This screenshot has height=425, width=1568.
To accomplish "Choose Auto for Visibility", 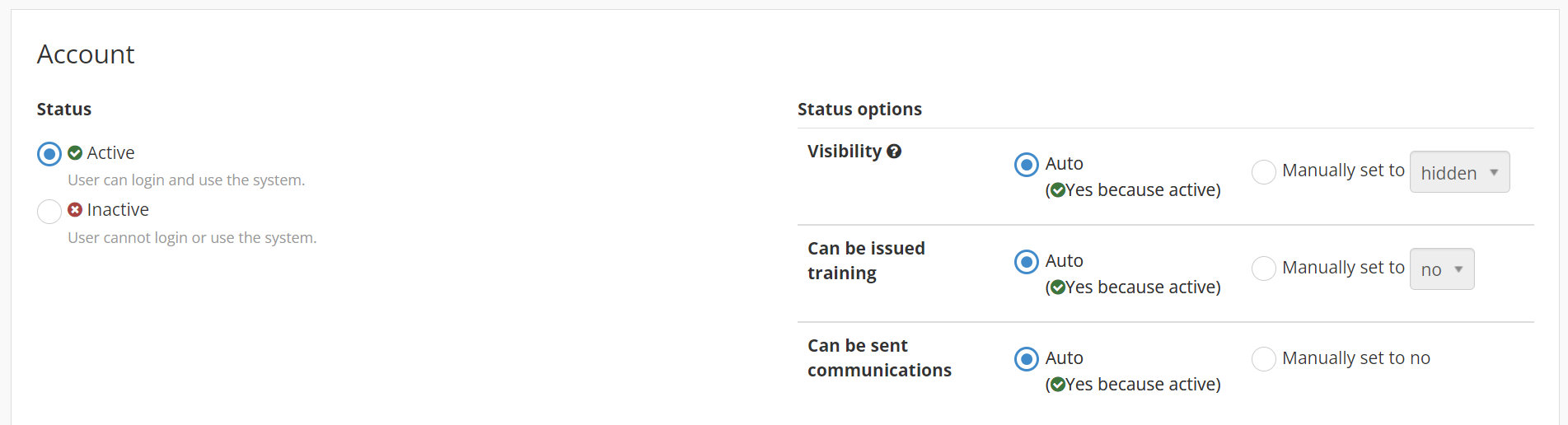I will click(x=1027, y=165).
